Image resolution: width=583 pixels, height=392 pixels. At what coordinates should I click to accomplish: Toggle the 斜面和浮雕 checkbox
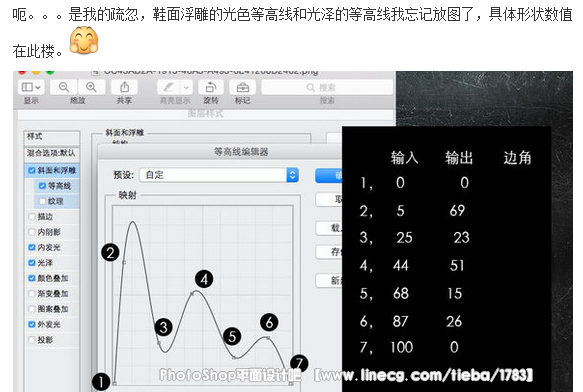[x=31, y=170]
